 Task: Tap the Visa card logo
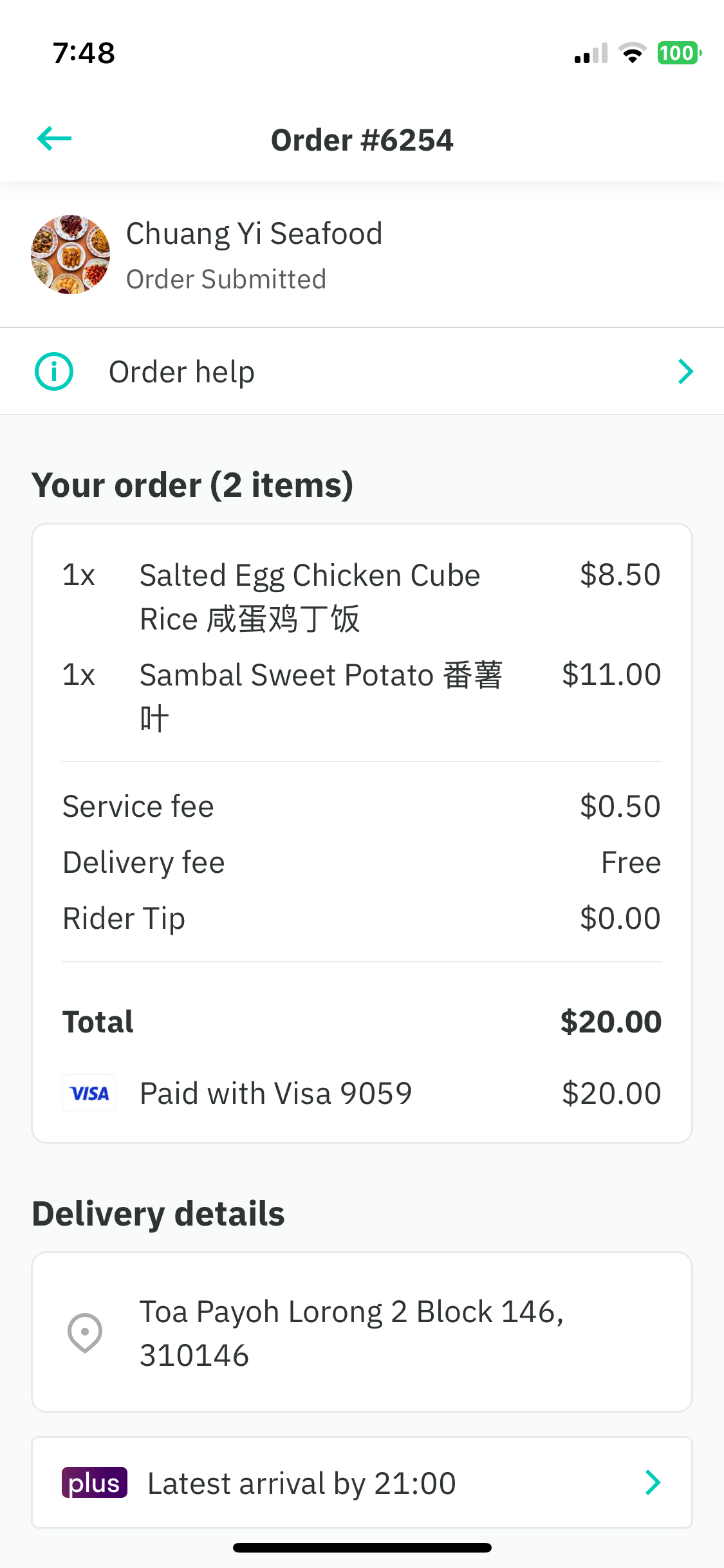pos(89,1093)
